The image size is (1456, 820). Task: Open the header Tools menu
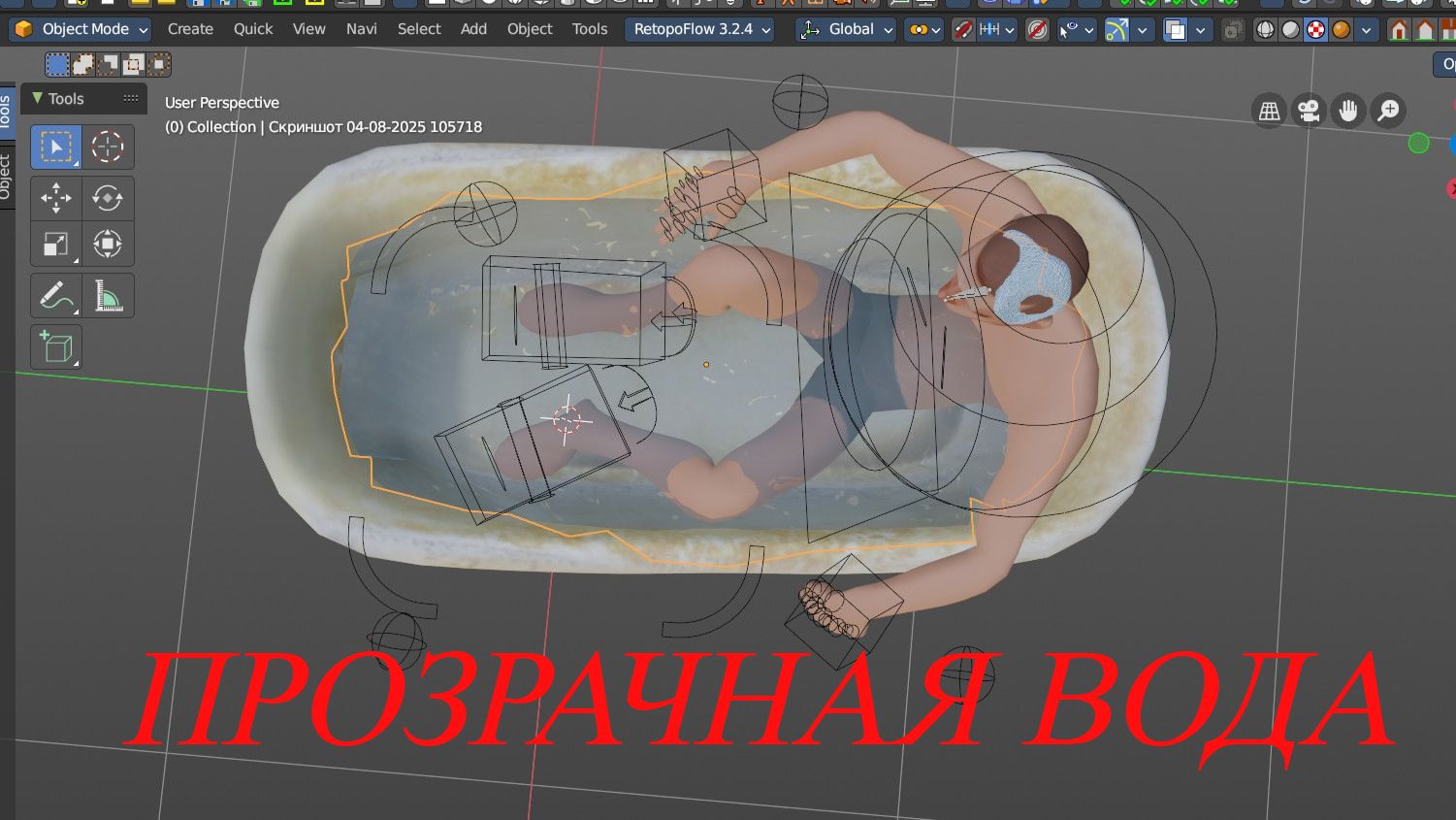(590, 29)
